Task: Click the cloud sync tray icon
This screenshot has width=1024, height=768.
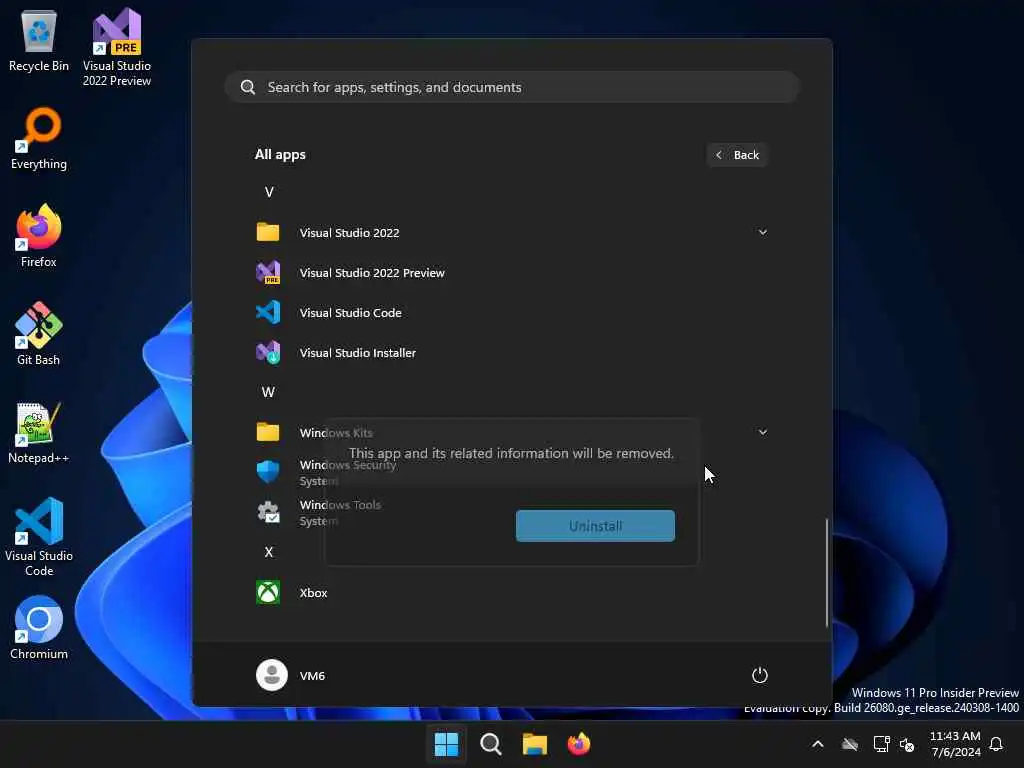Action: 850,744
